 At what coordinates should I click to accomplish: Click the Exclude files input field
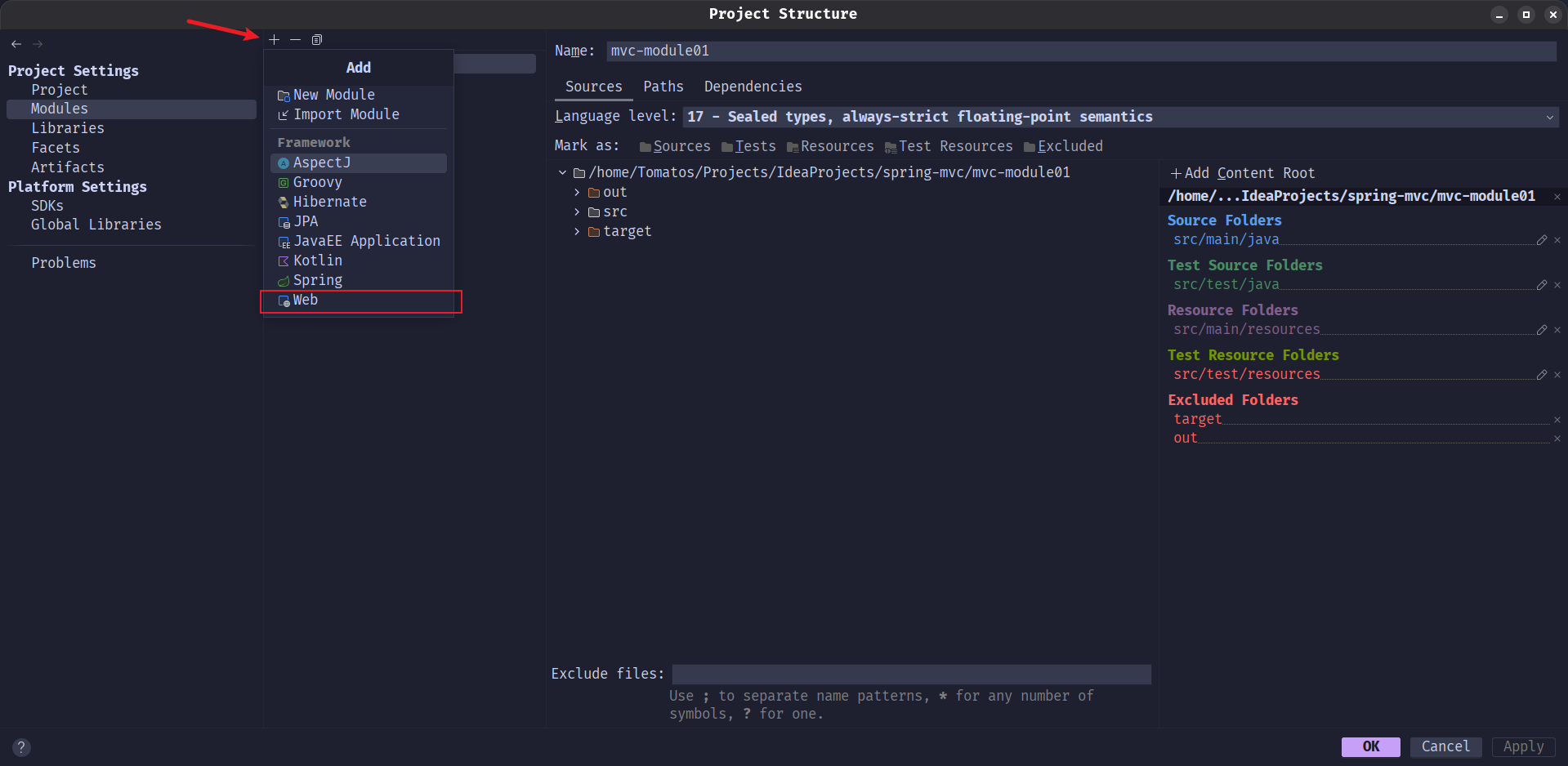[x=911, y=674]
